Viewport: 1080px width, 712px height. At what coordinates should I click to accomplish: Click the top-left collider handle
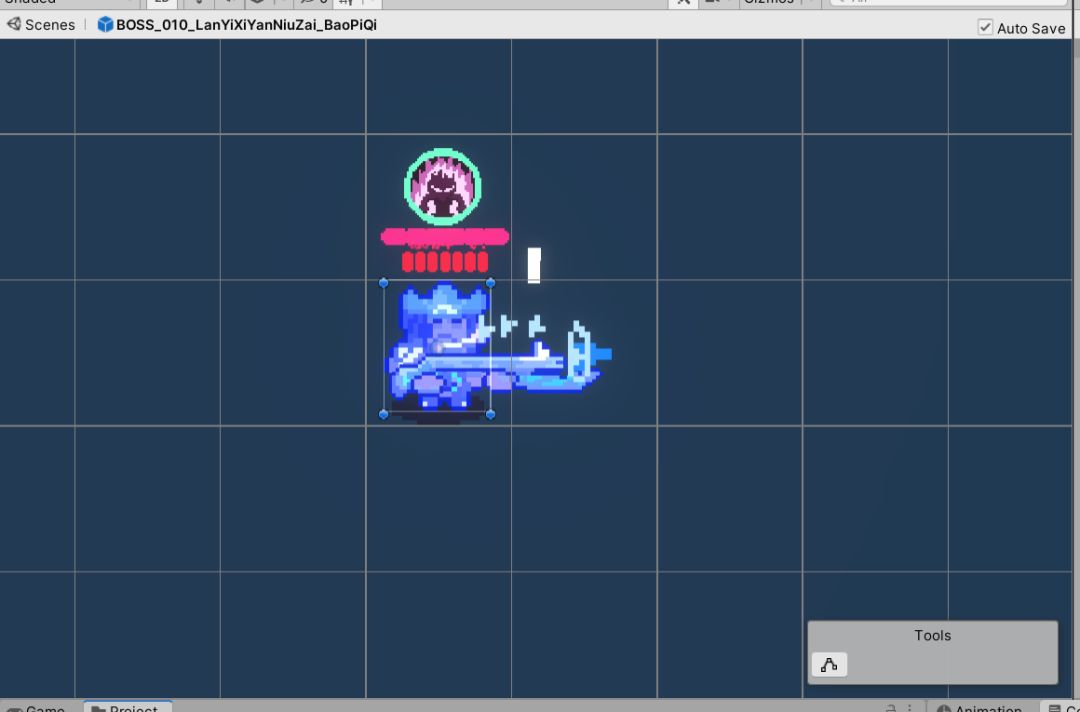pyautogui.click(x=384, y=283)
